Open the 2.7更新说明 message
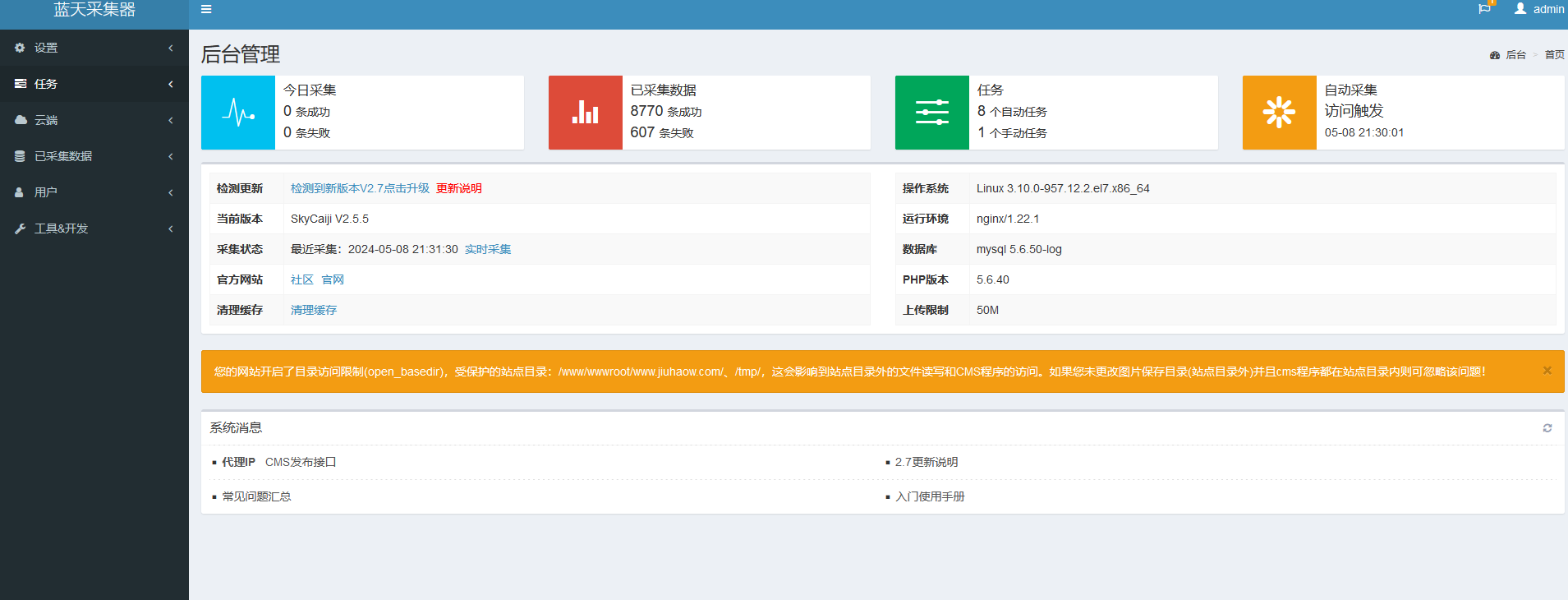The height and width of the screenshot is (600, 1568). (927, 462)
